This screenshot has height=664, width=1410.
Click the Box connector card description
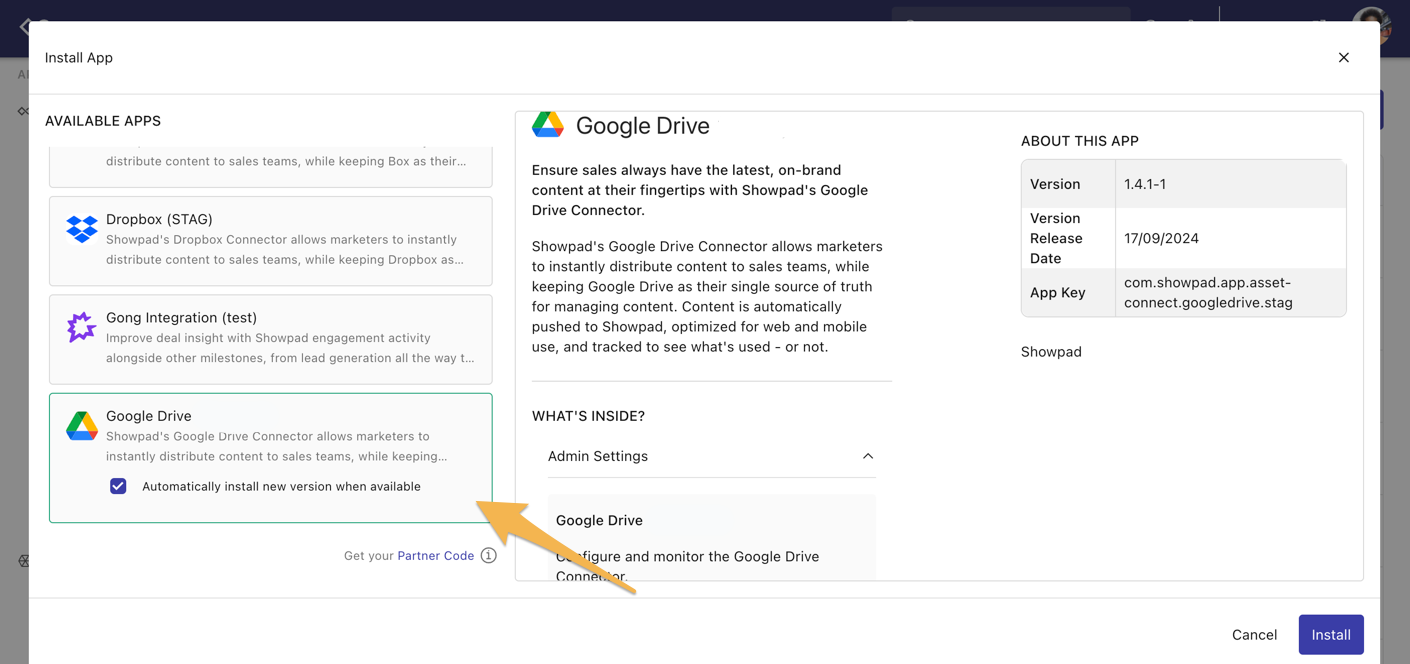point(286,161)
